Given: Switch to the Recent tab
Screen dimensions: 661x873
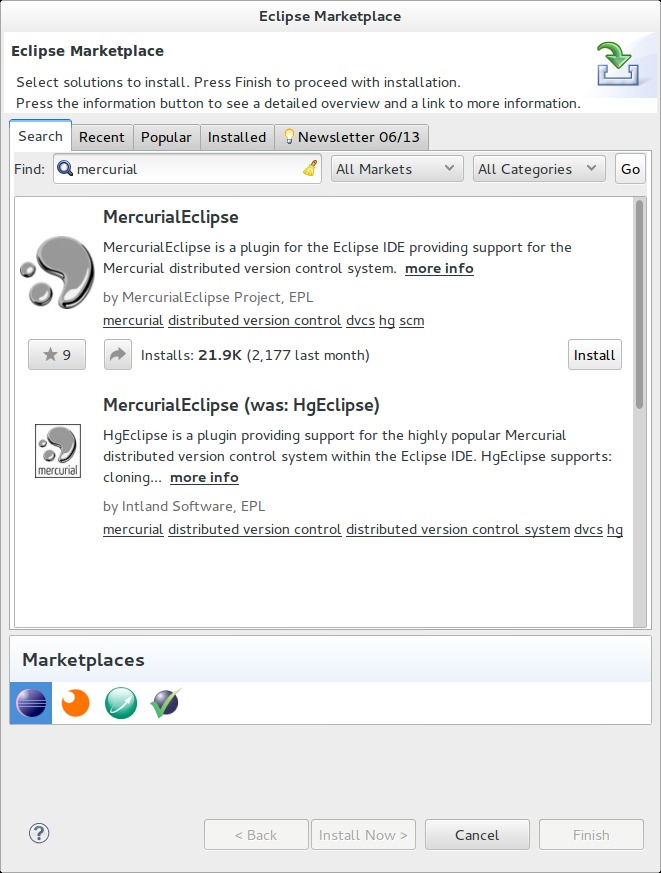Looking at the screenshot, I should pyautogui.click(x=101, y=137).
